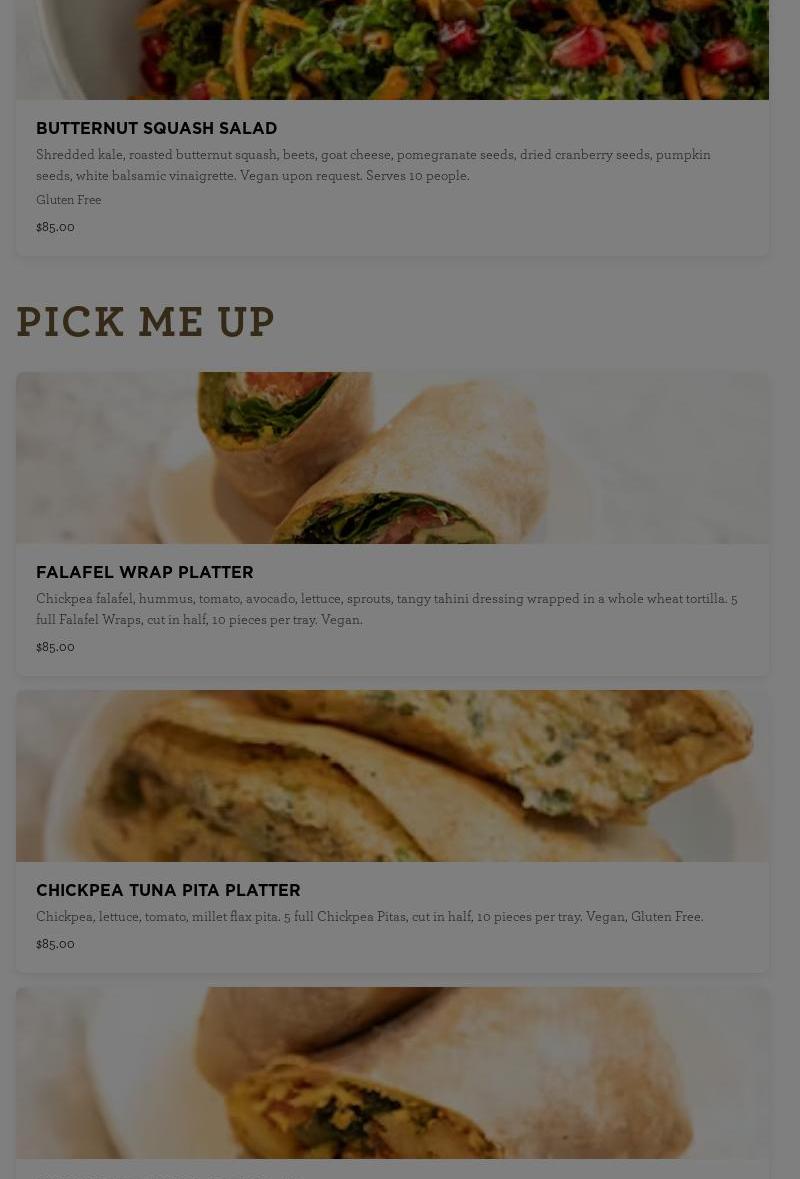Open the Falafel Wrap Platter title
This screenshot has width=800, height=1179.
click(144, 573)
